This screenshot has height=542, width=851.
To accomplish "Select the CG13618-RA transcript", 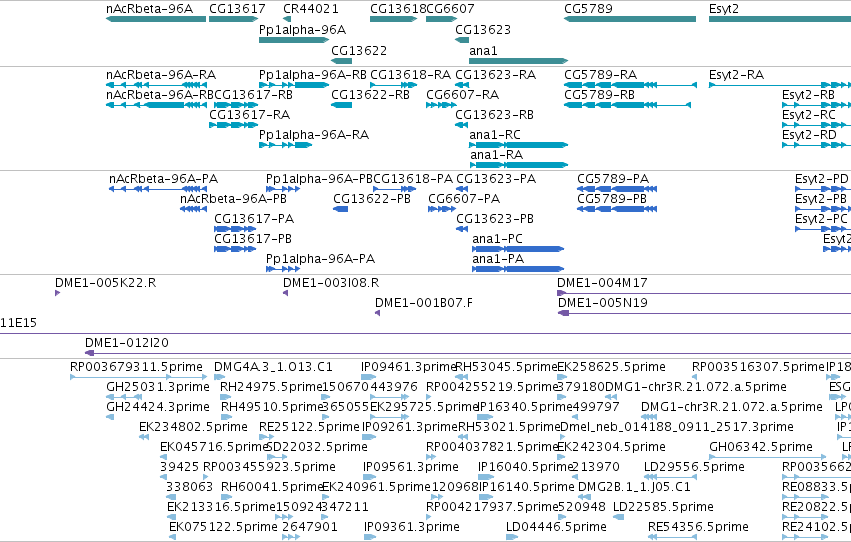I will tap(393, 85).
